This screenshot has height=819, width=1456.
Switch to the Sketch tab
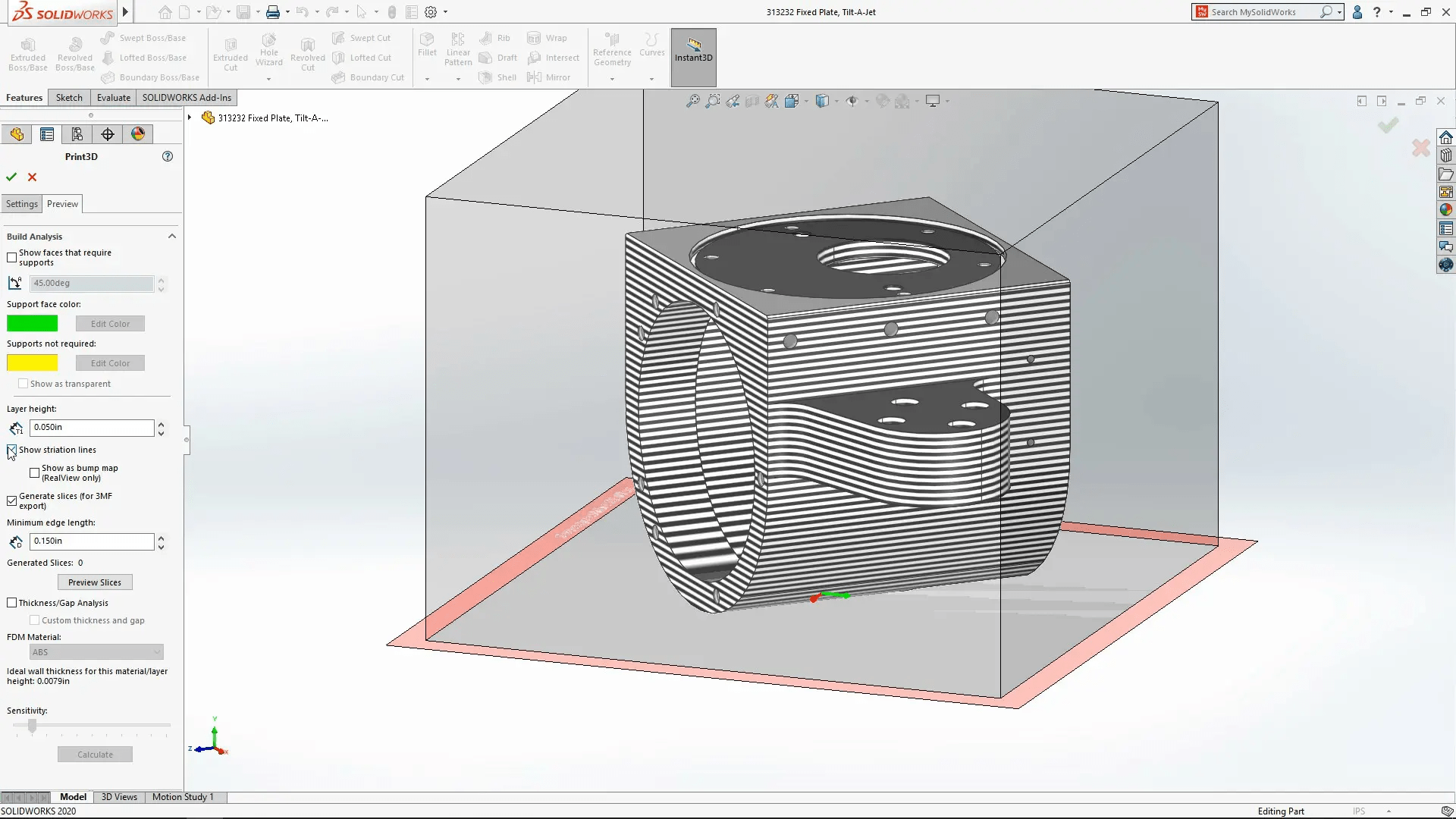point(69,98)
